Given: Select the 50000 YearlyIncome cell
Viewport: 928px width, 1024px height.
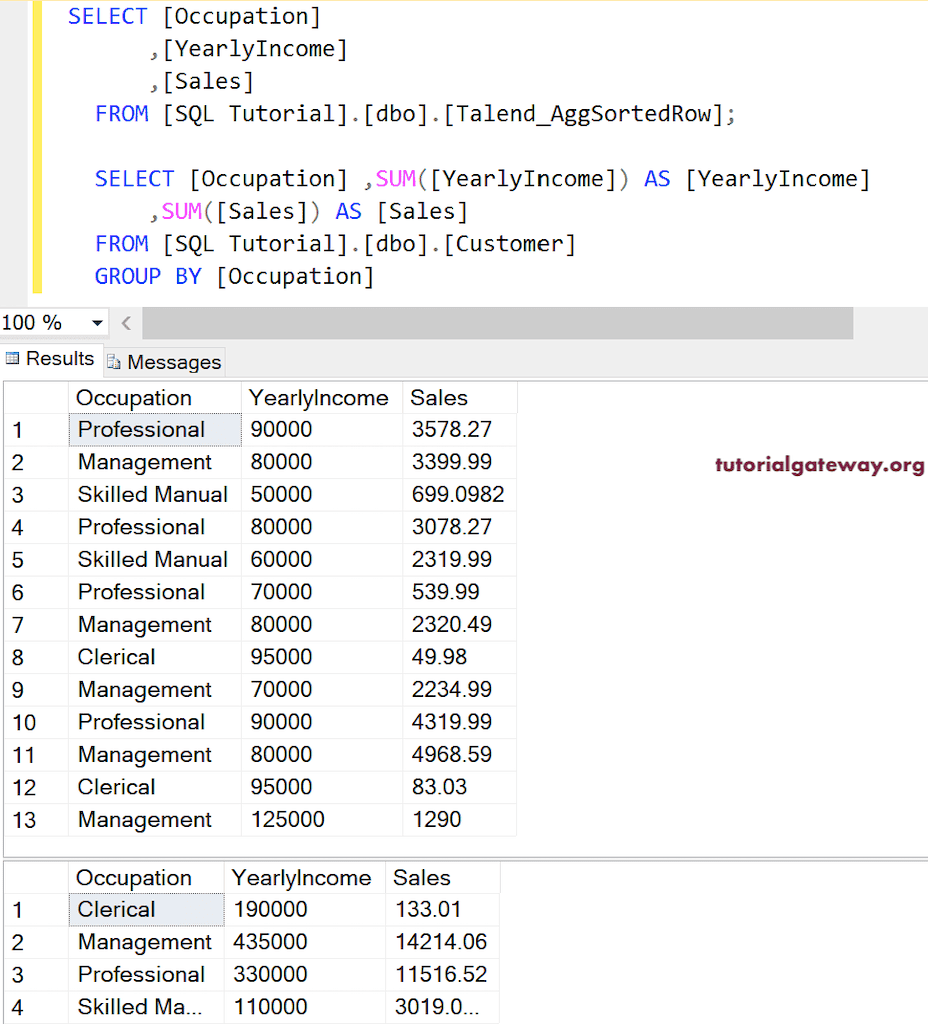Looking at the screenshot, I should click(x=322, y=494).
